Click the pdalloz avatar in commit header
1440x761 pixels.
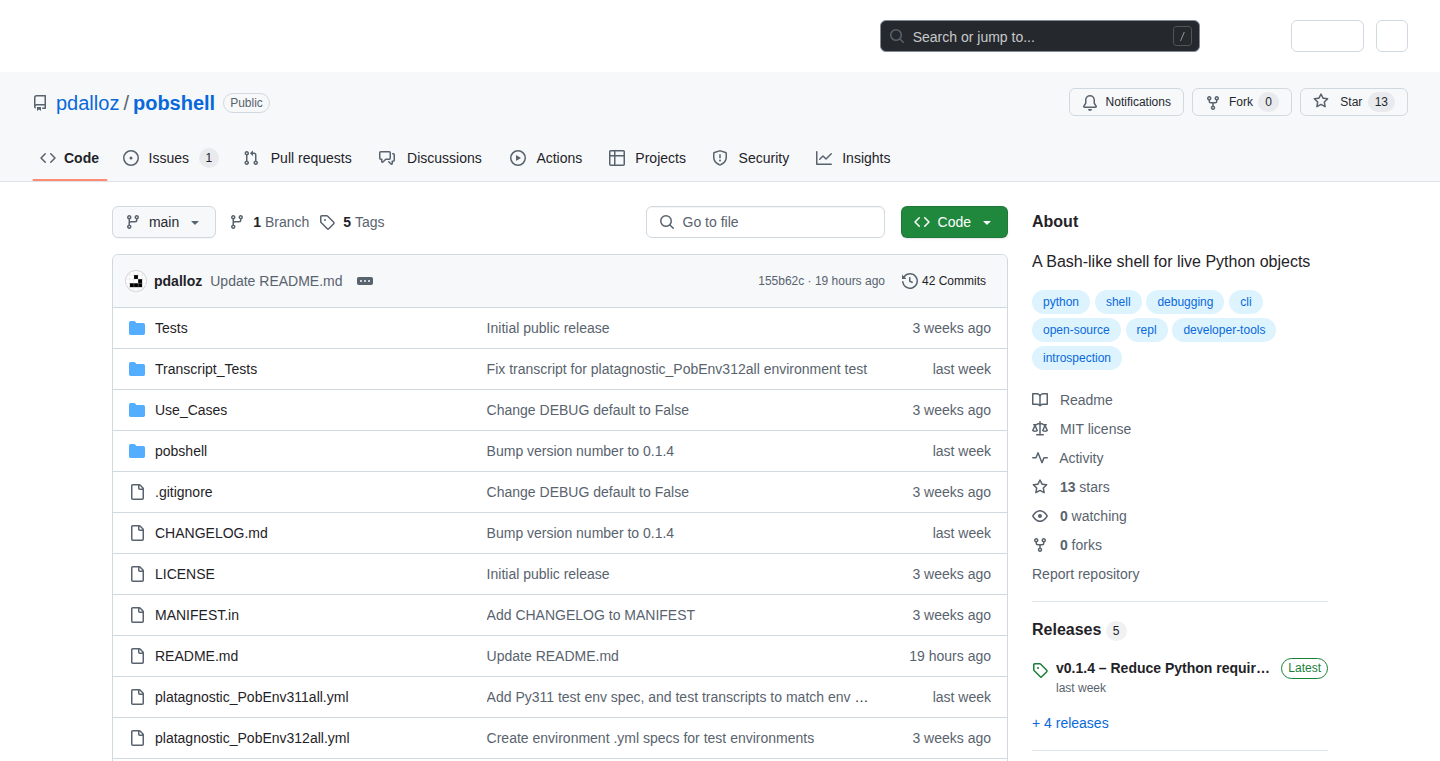(x=136, y=281)
